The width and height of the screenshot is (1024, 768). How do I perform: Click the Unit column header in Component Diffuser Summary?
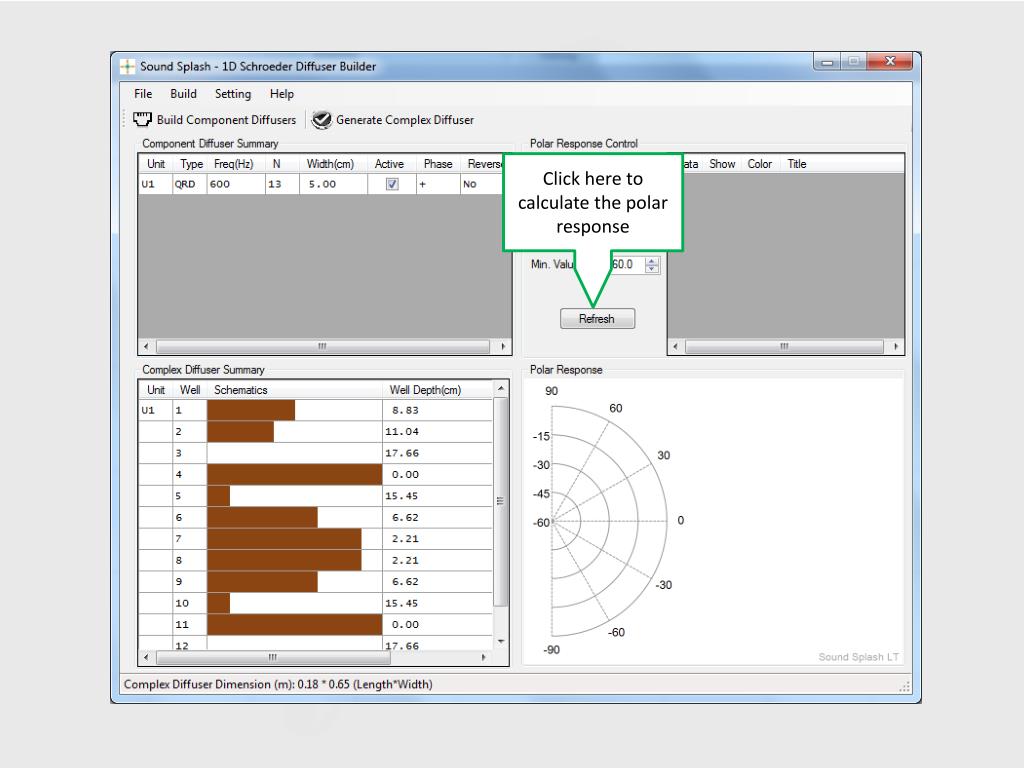tap(155, 164)
